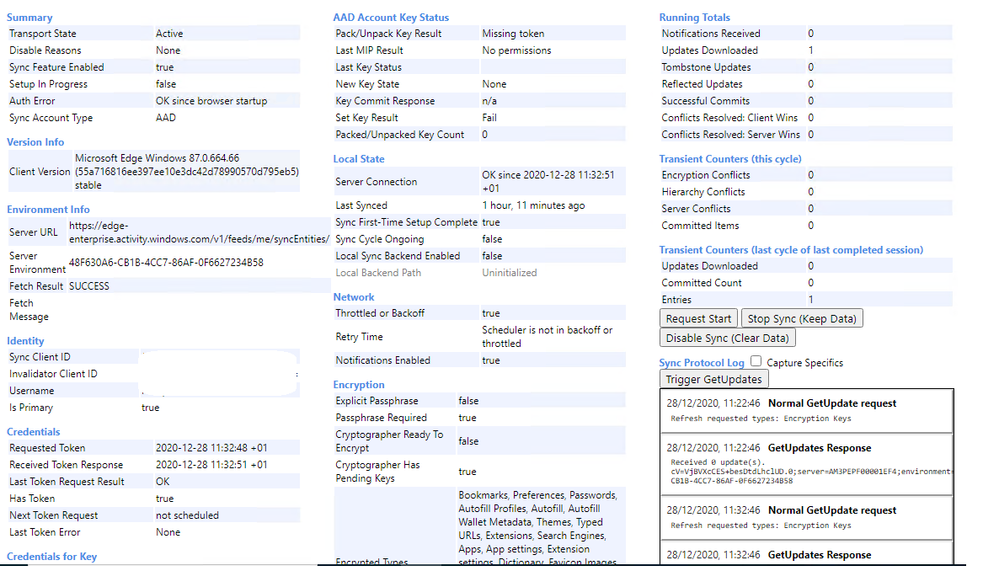Click the Version Info heading

tap(35, 142)
